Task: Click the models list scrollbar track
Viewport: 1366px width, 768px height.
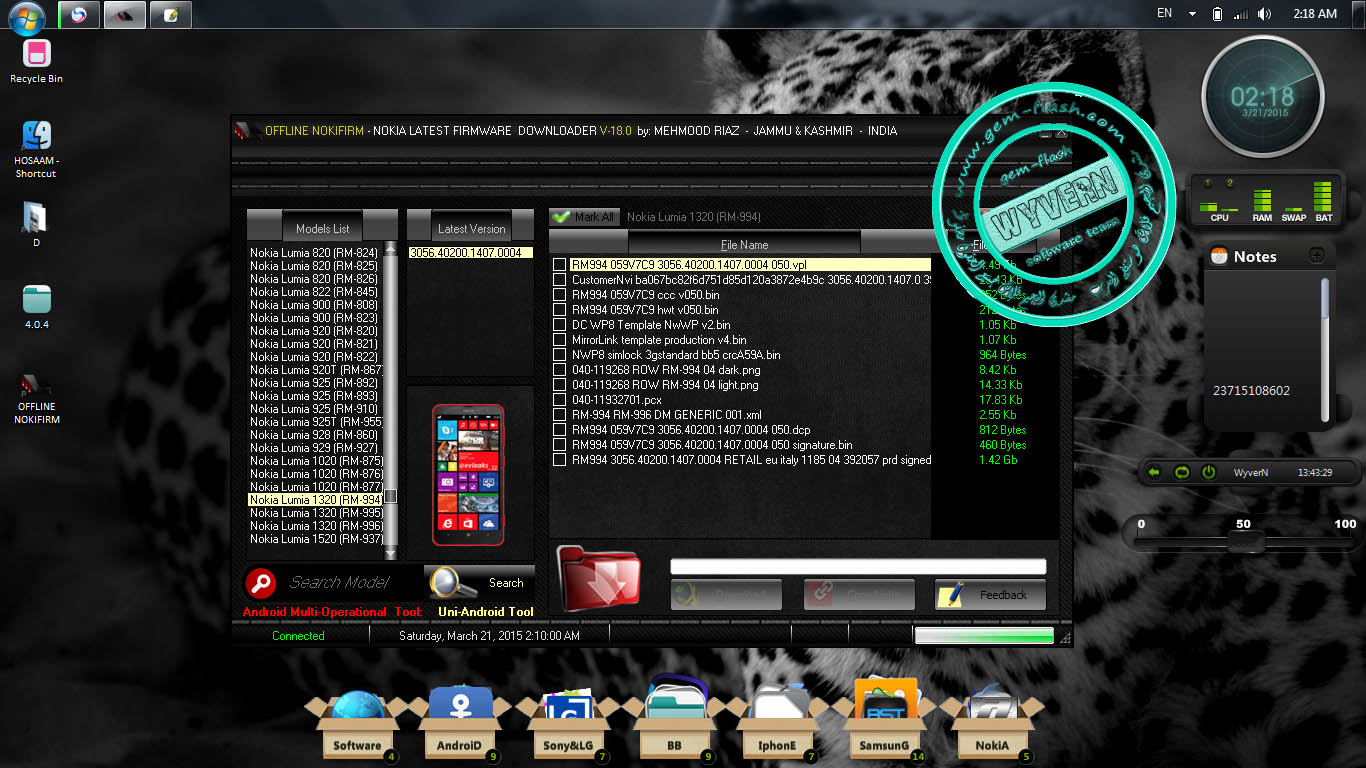Action: coord(391,400)
